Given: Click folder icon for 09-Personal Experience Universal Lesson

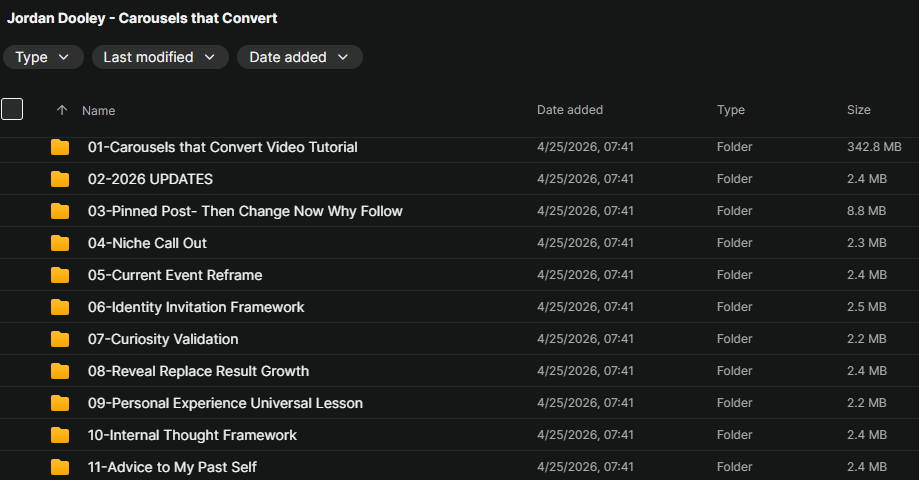Looking at the screenshot, I should pos(60,403).
